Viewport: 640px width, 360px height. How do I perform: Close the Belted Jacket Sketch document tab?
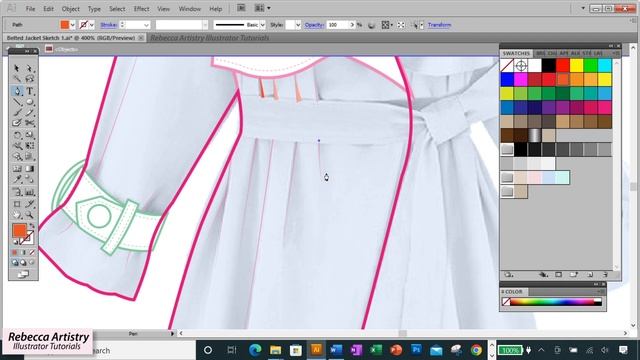pos(141,38)
